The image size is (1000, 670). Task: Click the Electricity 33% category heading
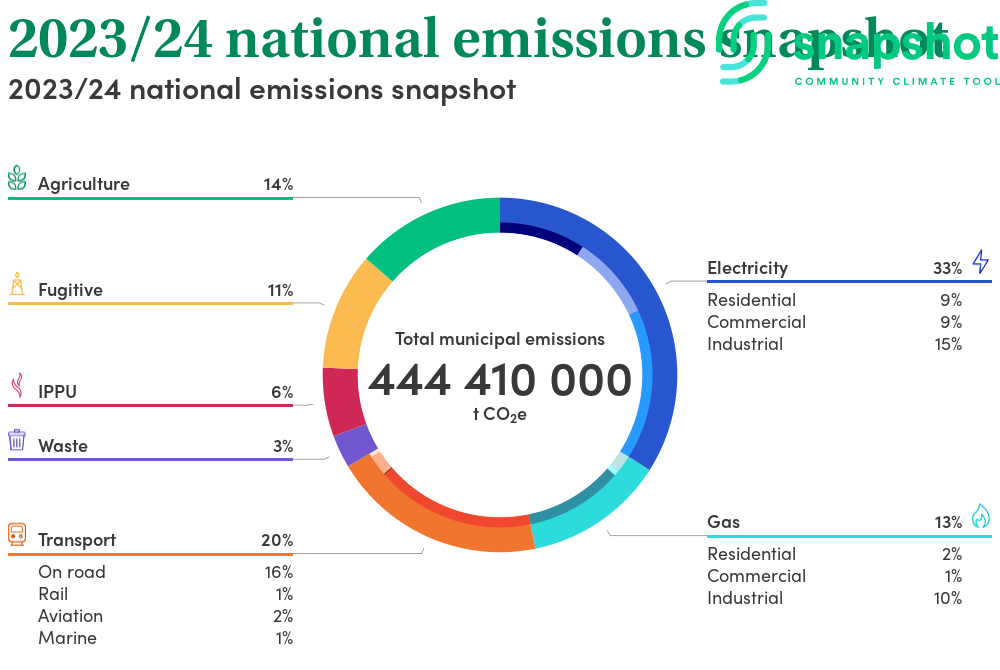(834, 268)
